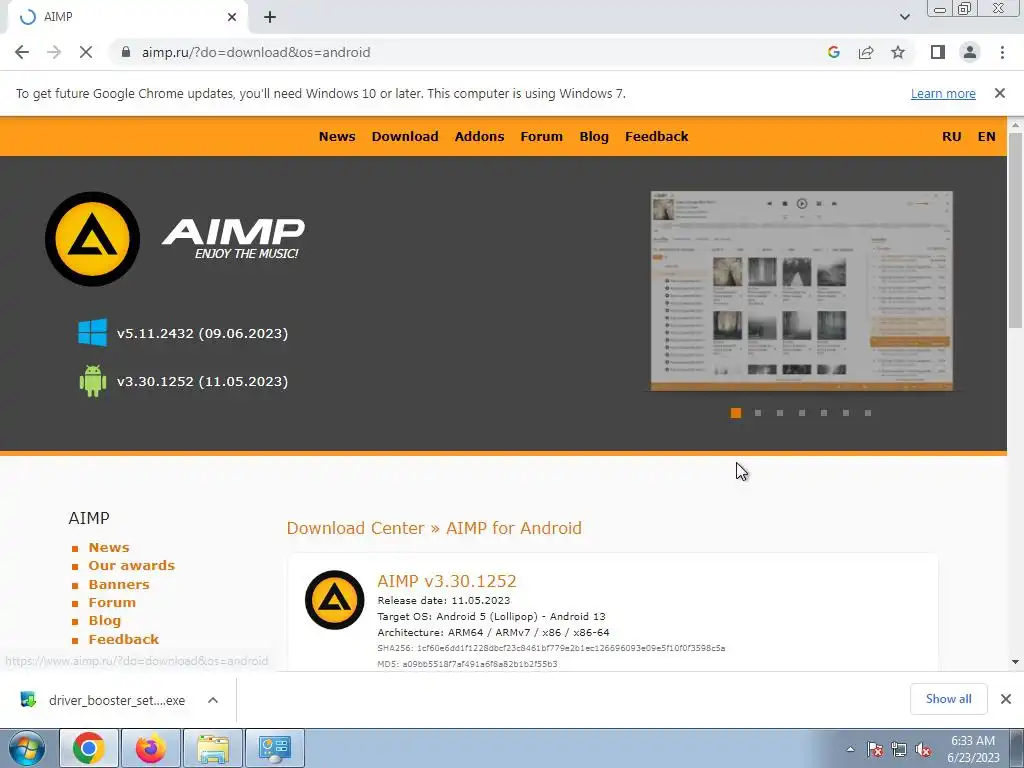
Task: Select the fourth slideshow dot
Action: click(802, 413)
